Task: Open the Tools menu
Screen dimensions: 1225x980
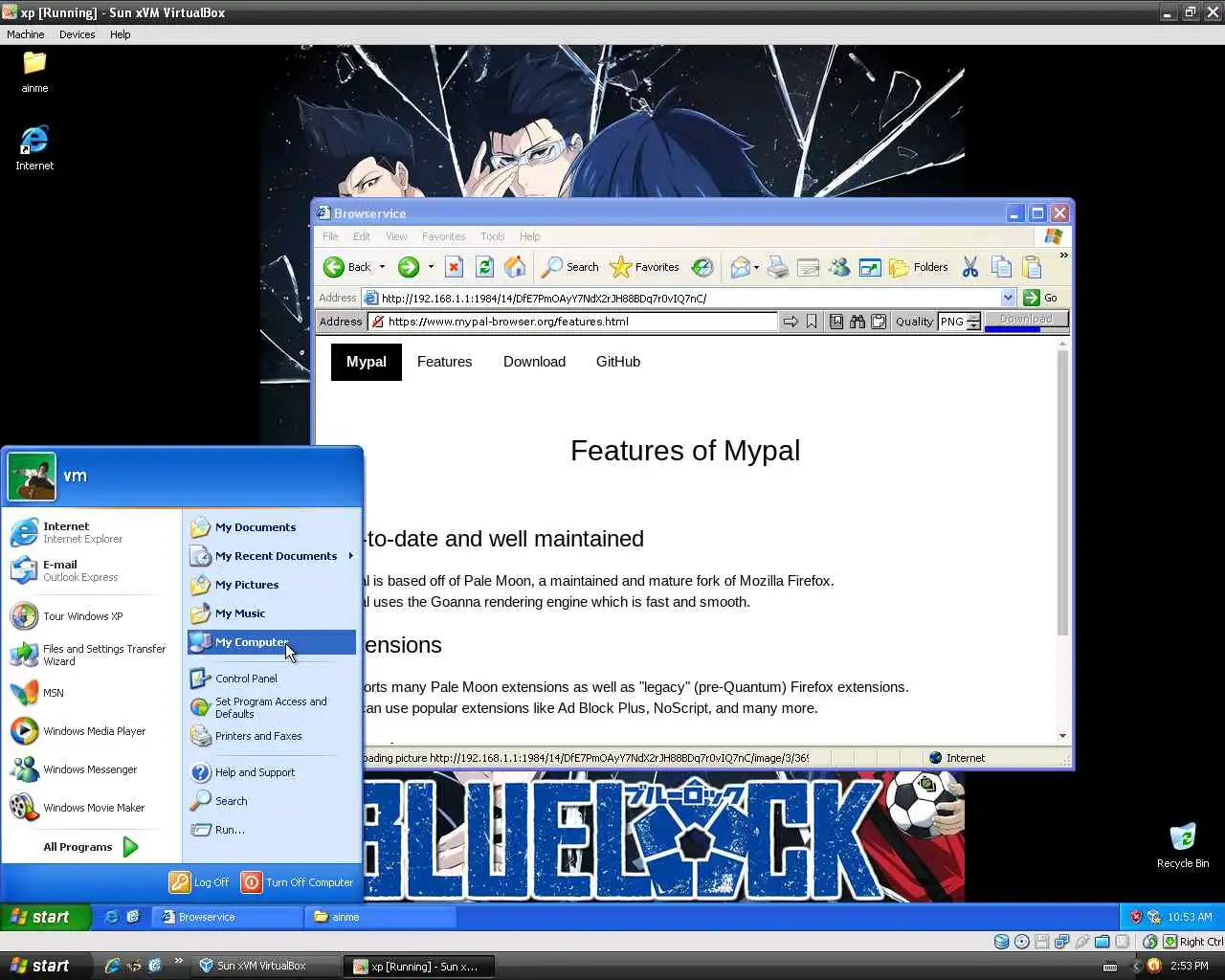Action: pos(493,236)
